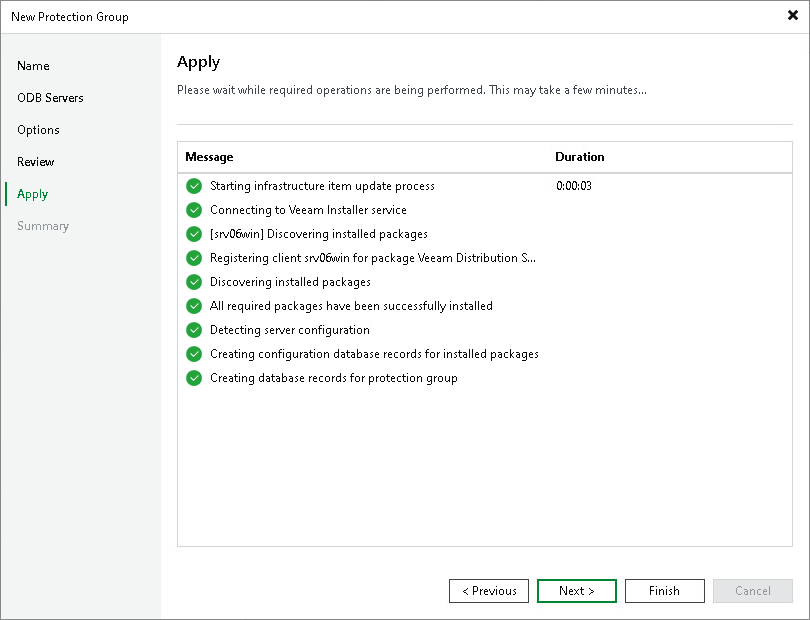Click the Finish button

pos(664,591)
